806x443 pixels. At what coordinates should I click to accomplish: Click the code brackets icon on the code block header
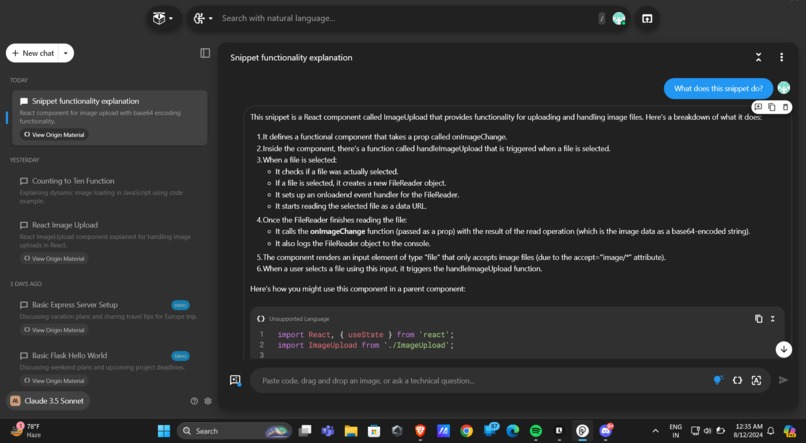click(261, 319)
